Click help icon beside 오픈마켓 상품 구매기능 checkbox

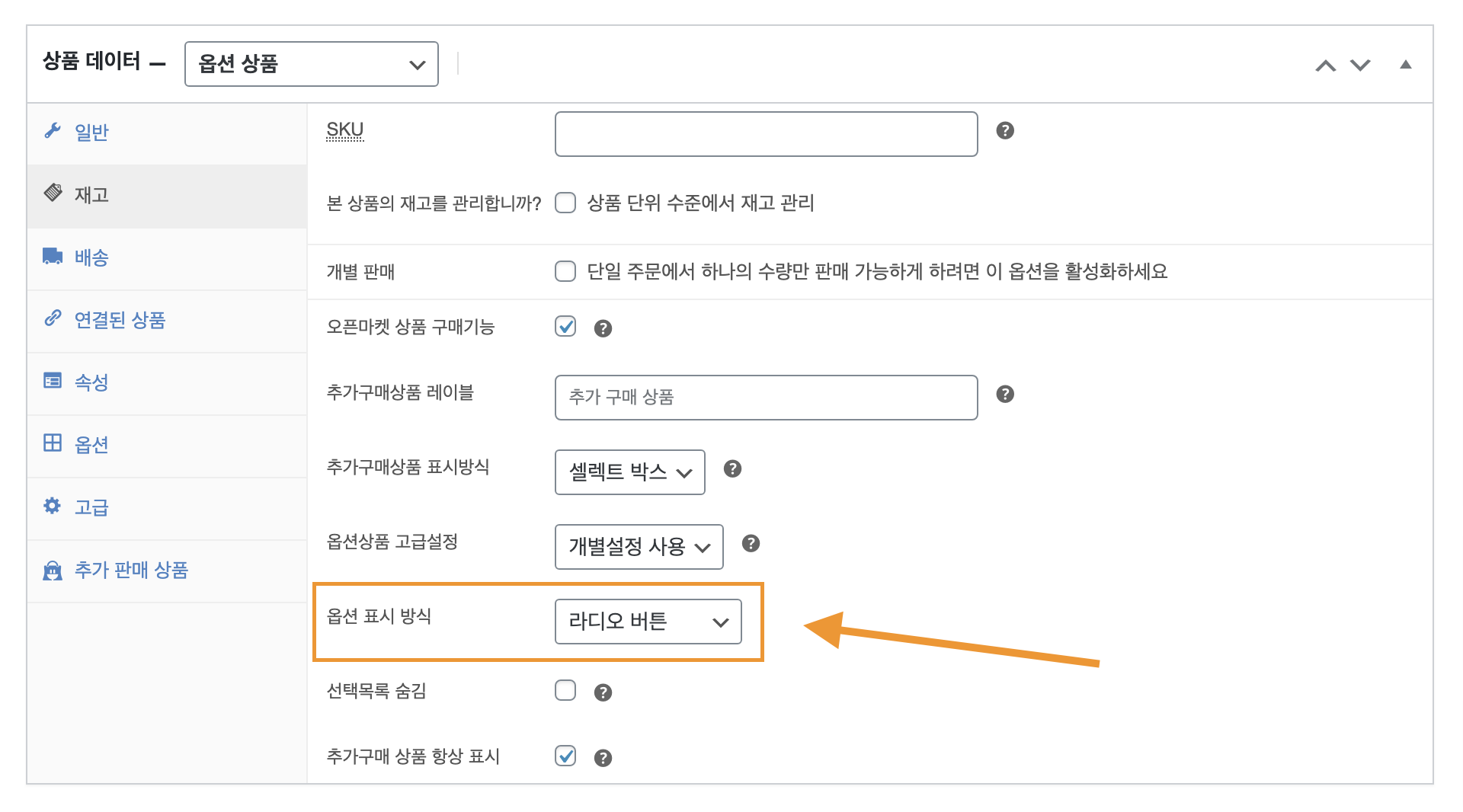(x=603, y=328)
